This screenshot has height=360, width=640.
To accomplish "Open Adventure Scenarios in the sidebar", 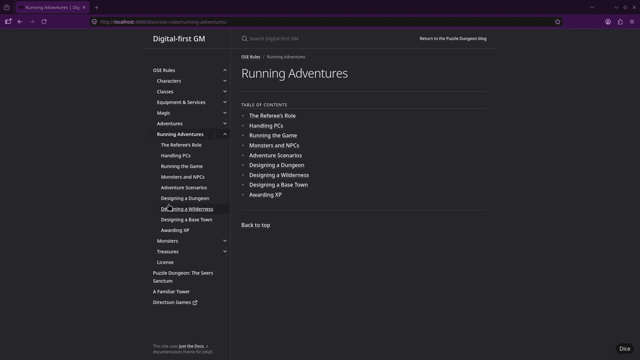I will [x=184, y=187].
